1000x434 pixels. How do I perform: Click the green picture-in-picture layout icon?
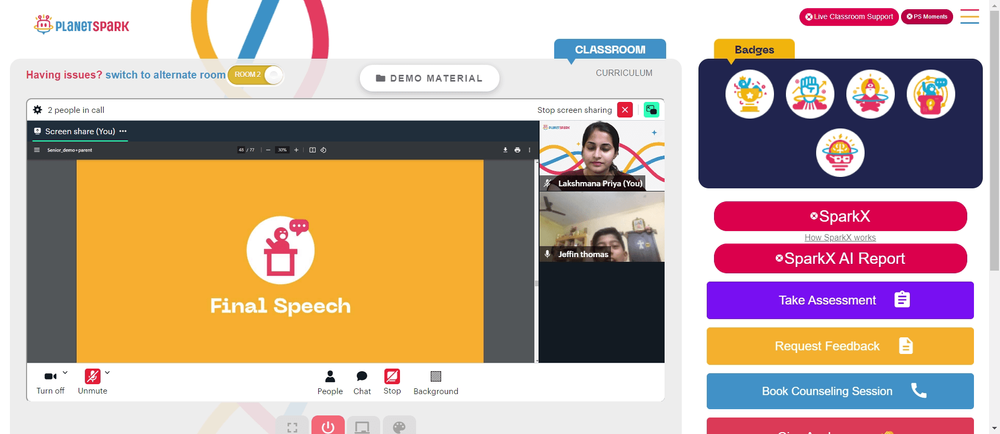pos(651,110)
